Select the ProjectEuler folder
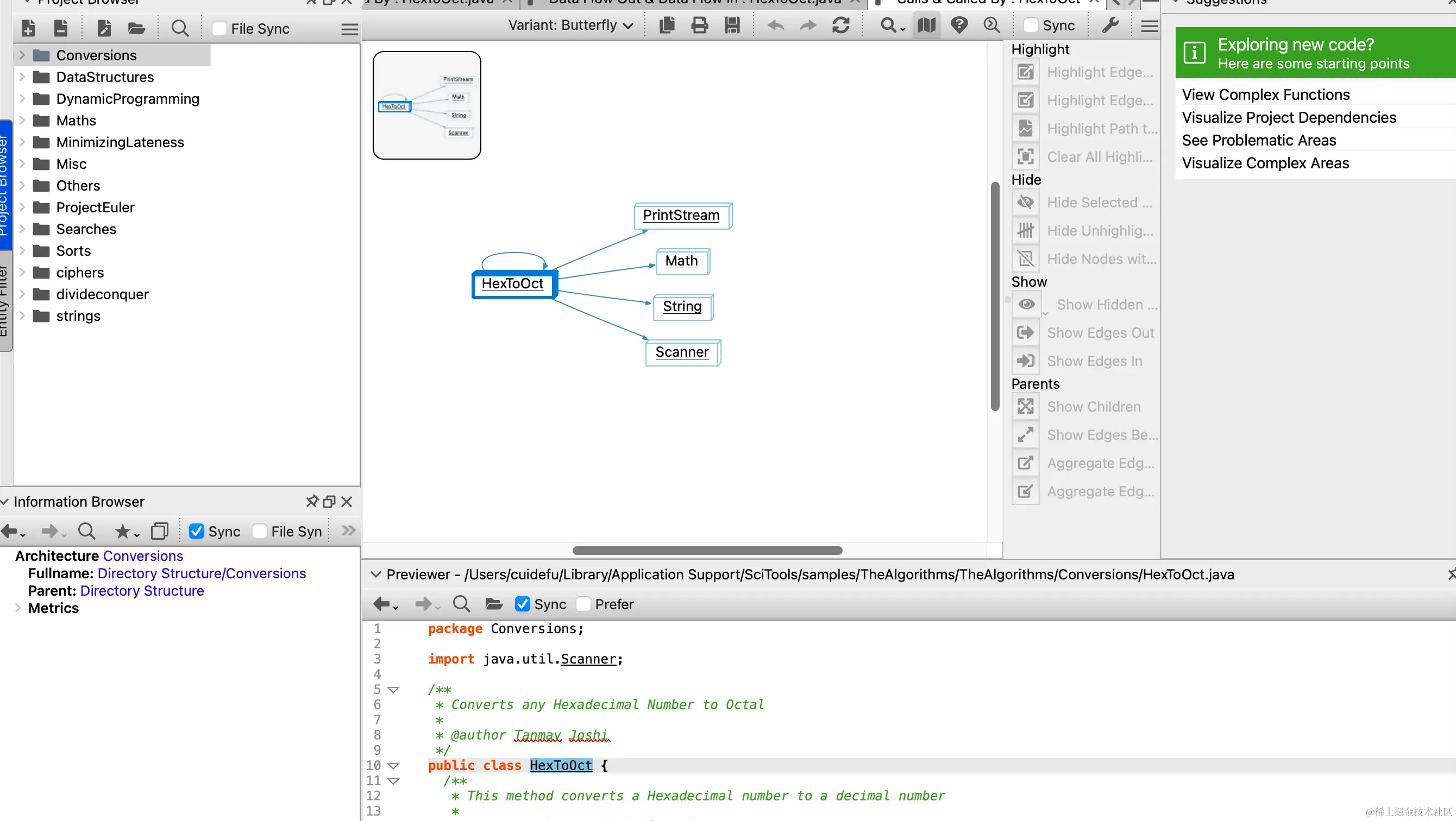Image resolution: width=1456 pixels, height=821 pixels. (x=95, y=207)
